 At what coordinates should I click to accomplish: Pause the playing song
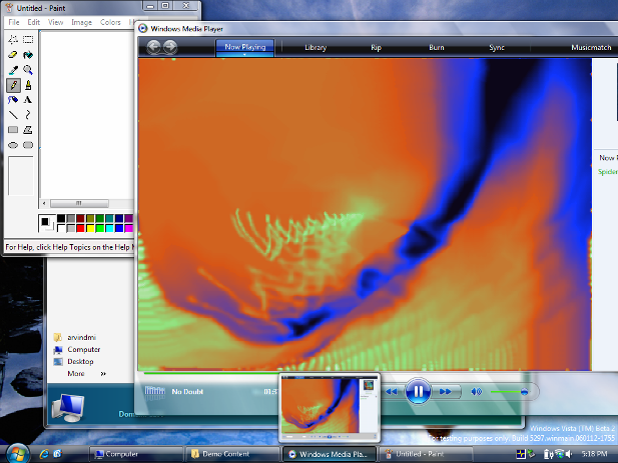(418, 391)
